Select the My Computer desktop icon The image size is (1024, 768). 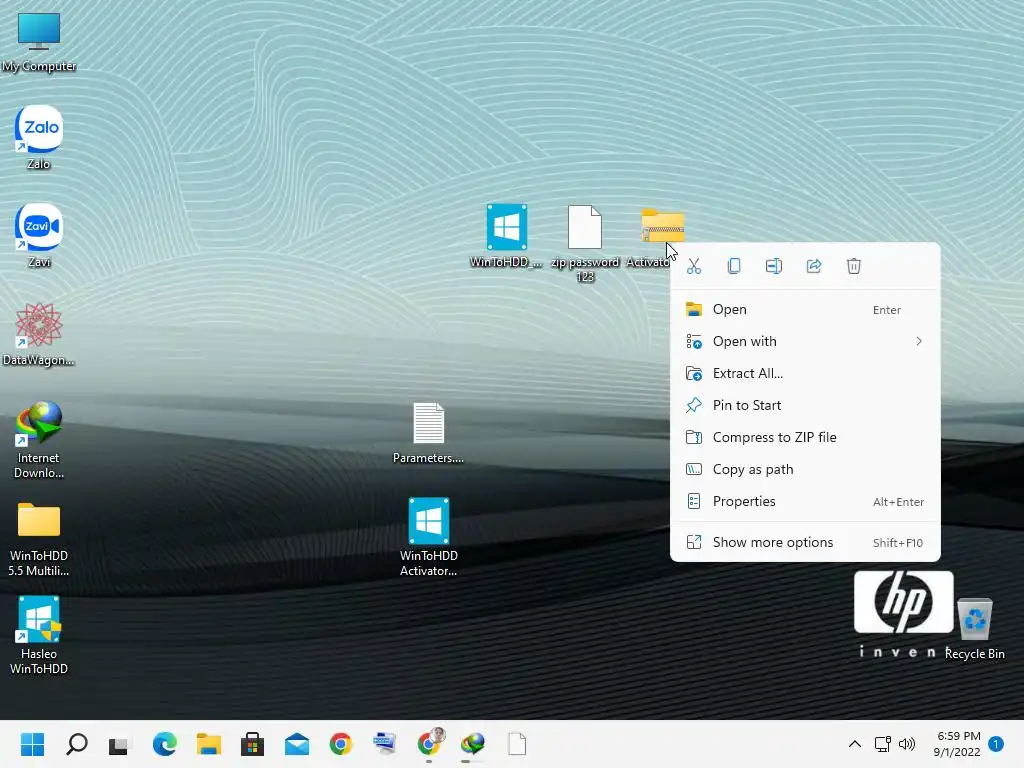39,41
